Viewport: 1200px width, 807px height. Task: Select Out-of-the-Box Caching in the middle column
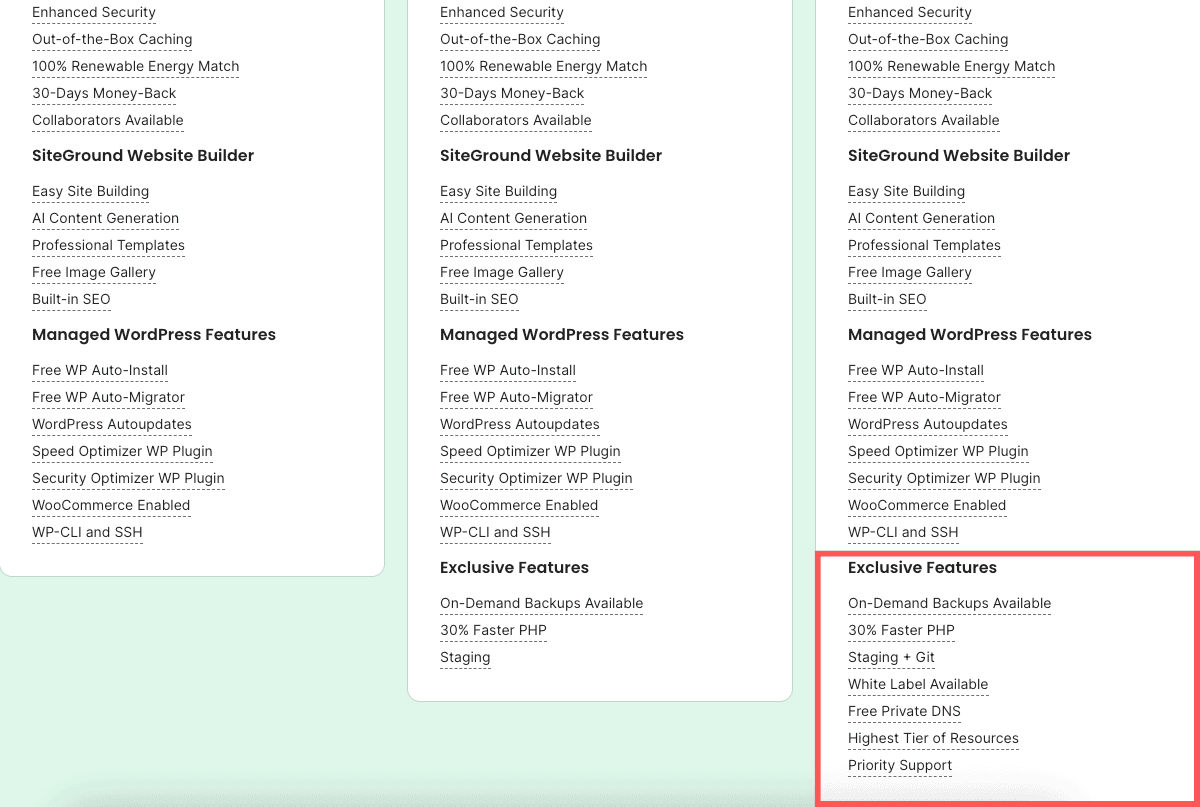[x=520, y=40]
